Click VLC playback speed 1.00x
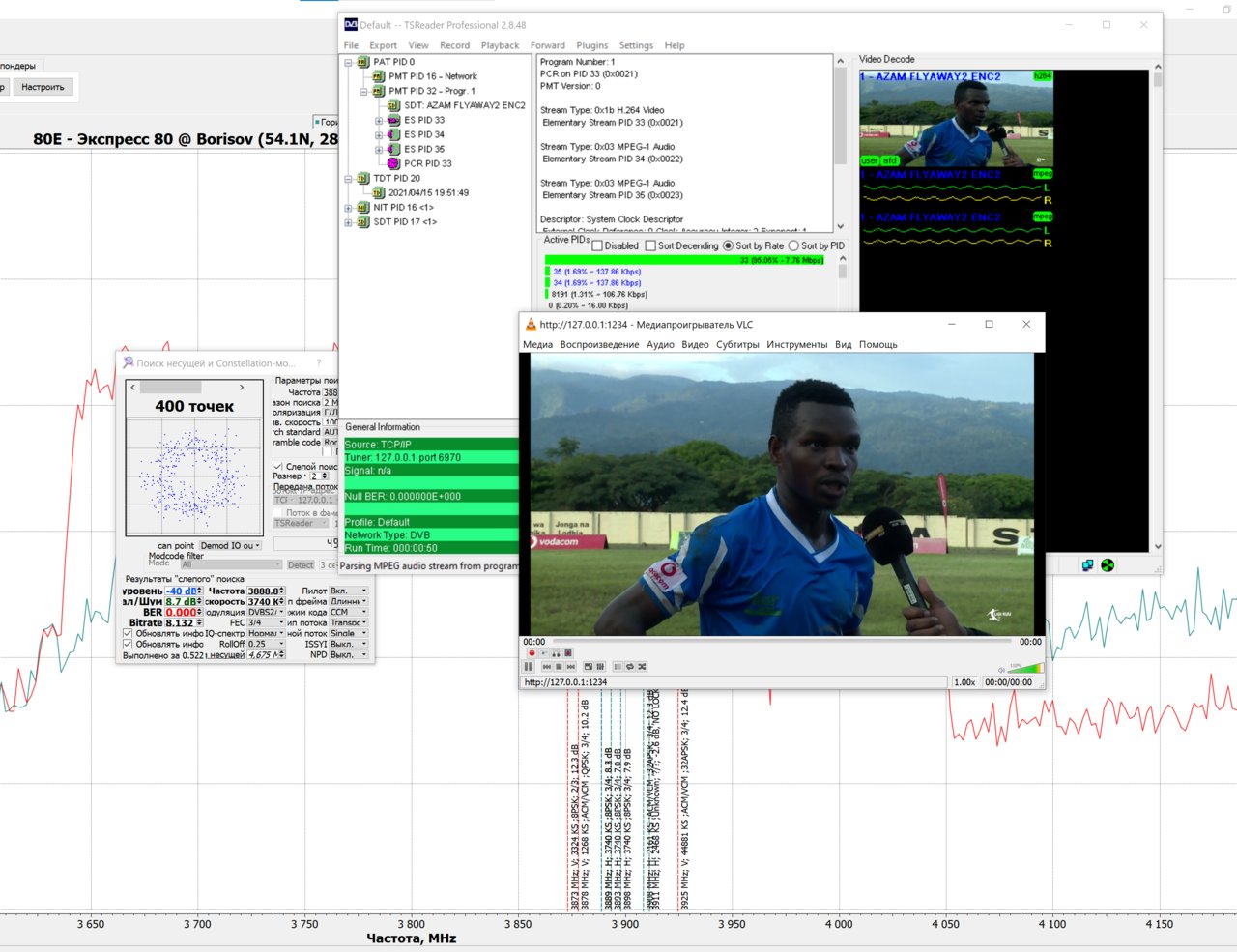The width and height of the screenshot is (1237, 952). 964,682
